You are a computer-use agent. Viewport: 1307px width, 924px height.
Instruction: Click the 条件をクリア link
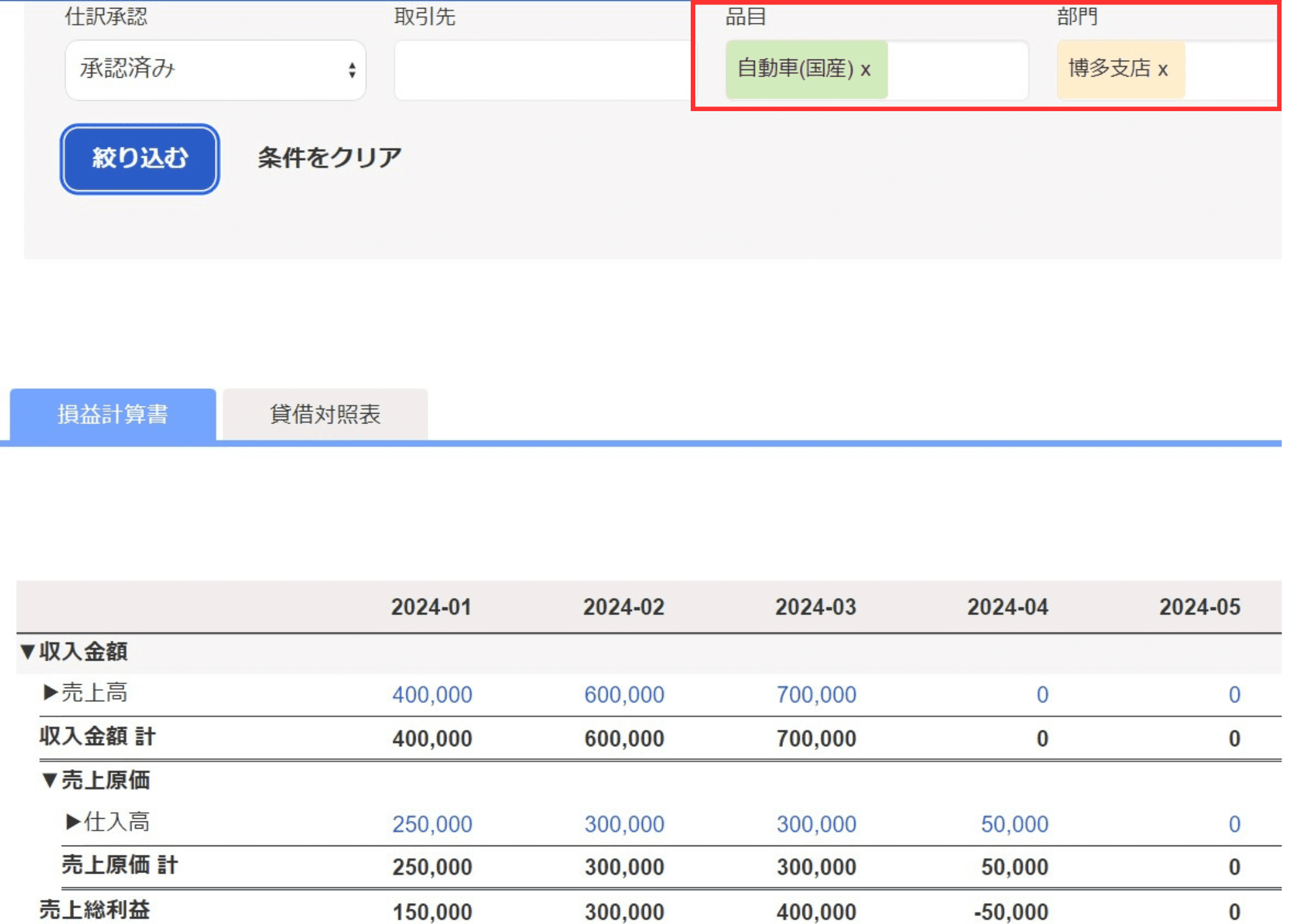329,157
